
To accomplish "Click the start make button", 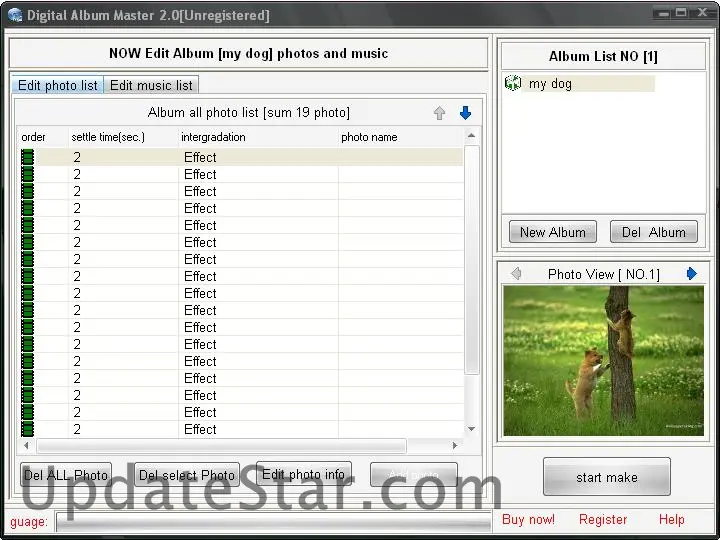I will 607,477.
